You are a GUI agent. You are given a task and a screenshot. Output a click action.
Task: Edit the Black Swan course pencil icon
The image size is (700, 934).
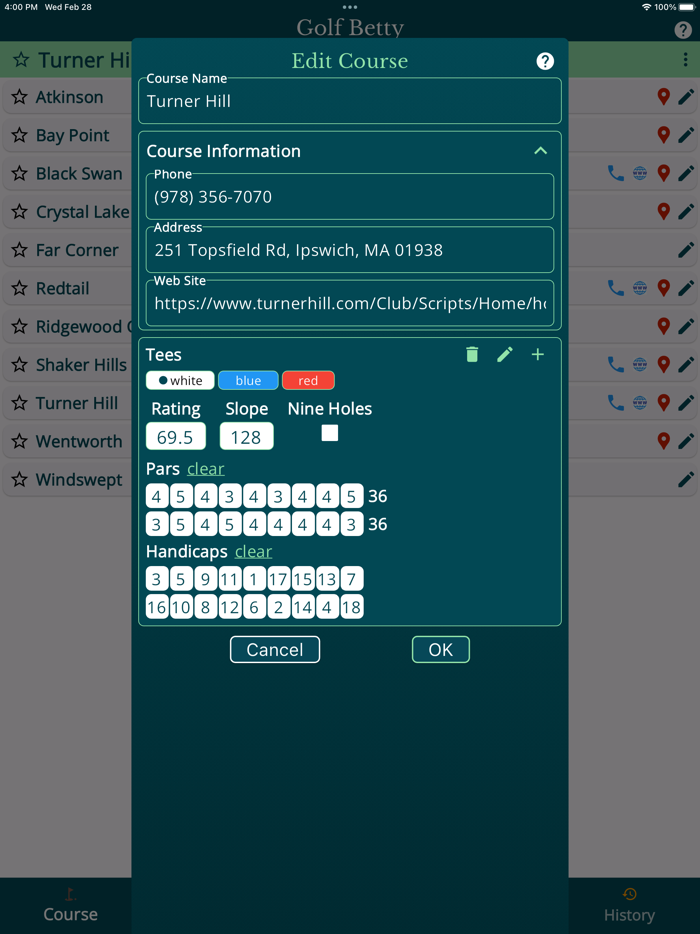pyautogui.click(x=686, y=173)
